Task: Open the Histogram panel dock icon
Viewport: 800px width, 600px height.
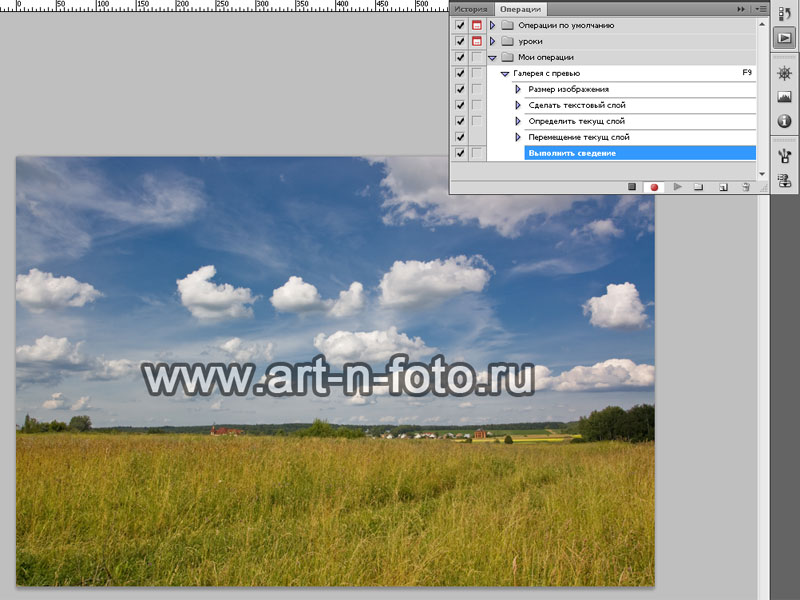Action: coord(784,97)
